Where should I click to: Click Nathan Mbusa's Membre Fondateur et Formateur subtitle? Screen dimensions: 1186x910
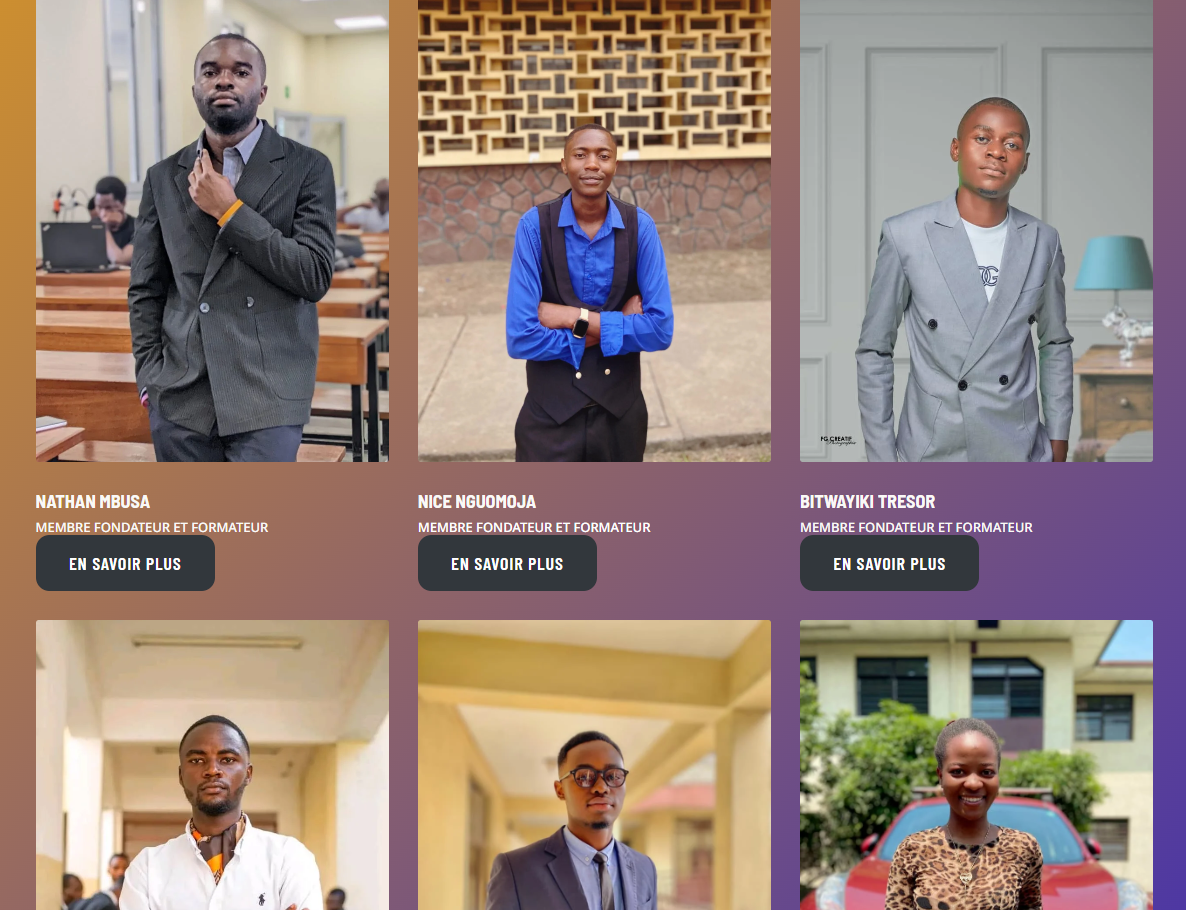[x=152, y=527]
